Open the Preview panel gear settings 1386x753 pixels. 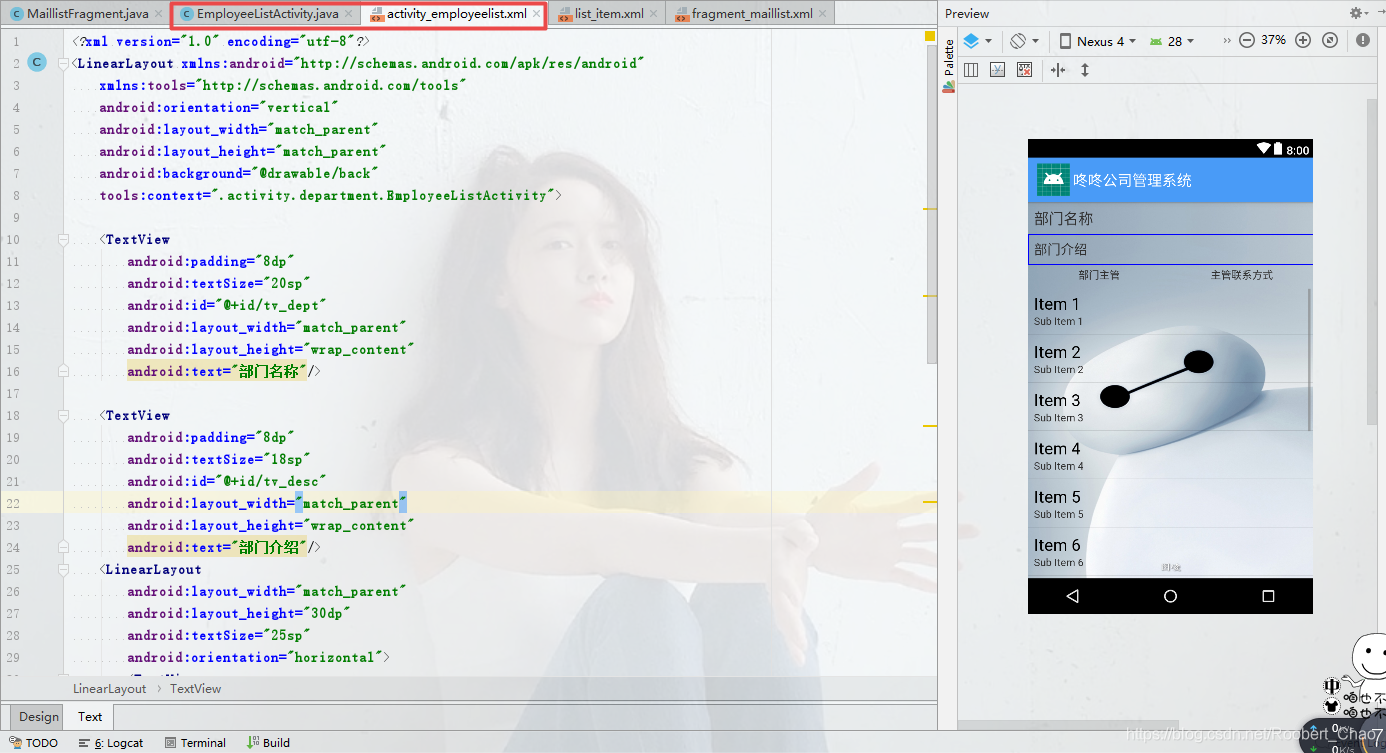click(1357, 13)
